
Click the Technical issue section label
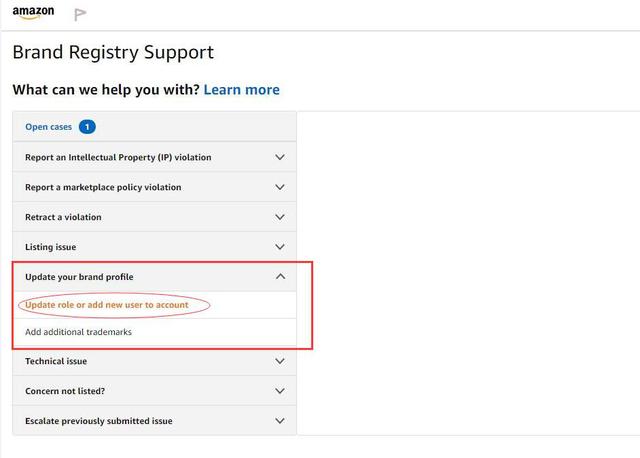pos(56,361)
